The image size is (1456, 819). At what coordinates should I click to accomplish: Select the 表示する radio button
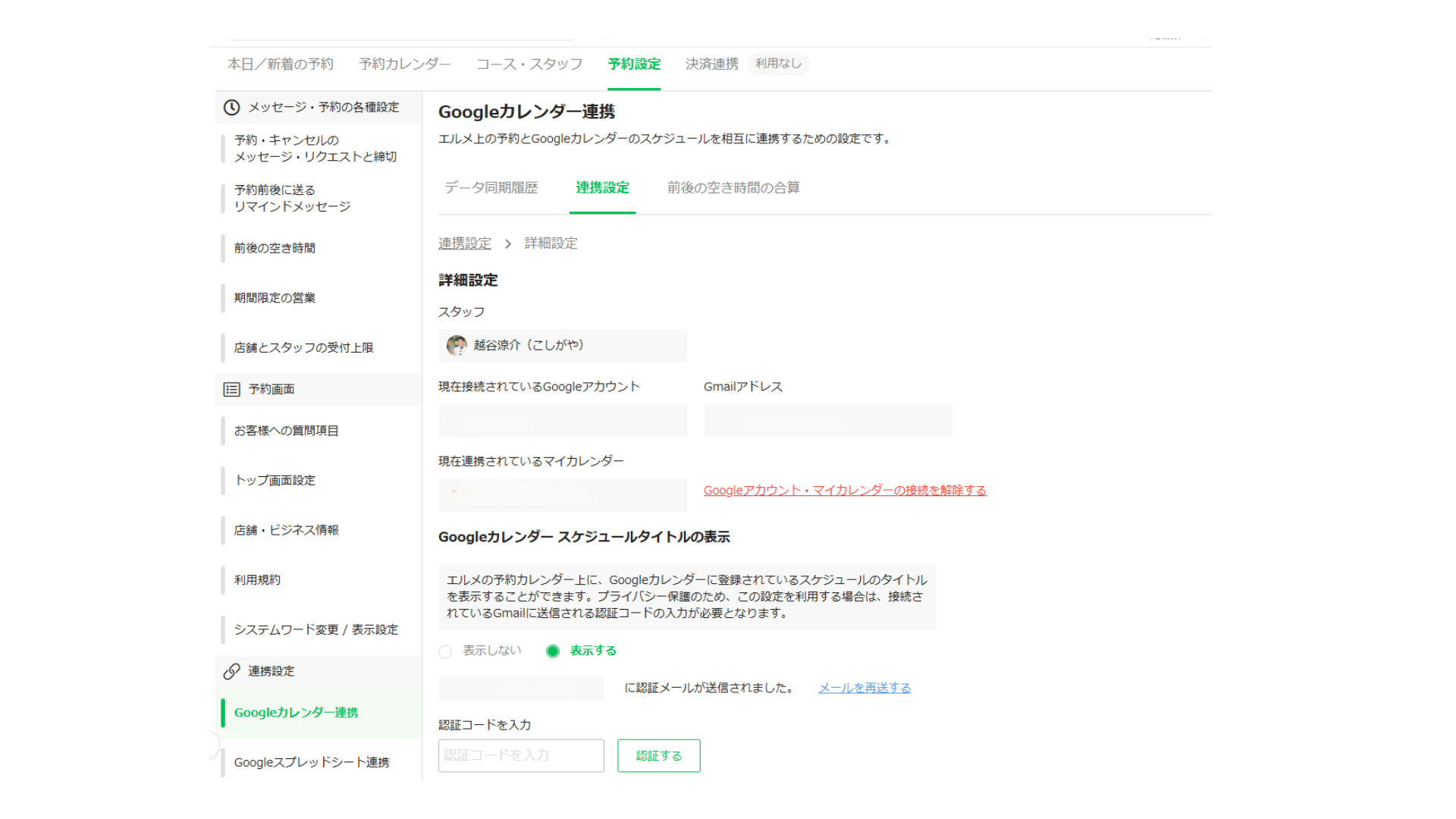click(553, 651)
